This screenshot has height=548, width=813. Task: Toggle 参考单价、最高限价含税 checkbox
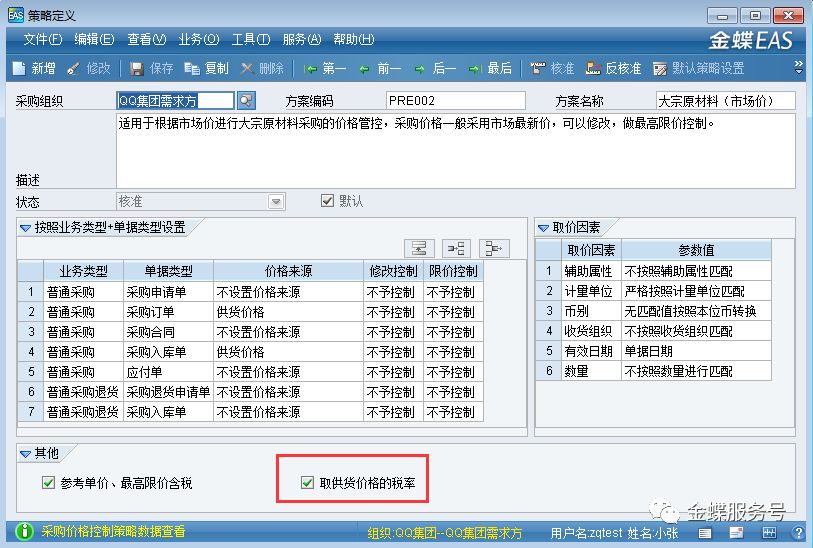pos(48,483)
